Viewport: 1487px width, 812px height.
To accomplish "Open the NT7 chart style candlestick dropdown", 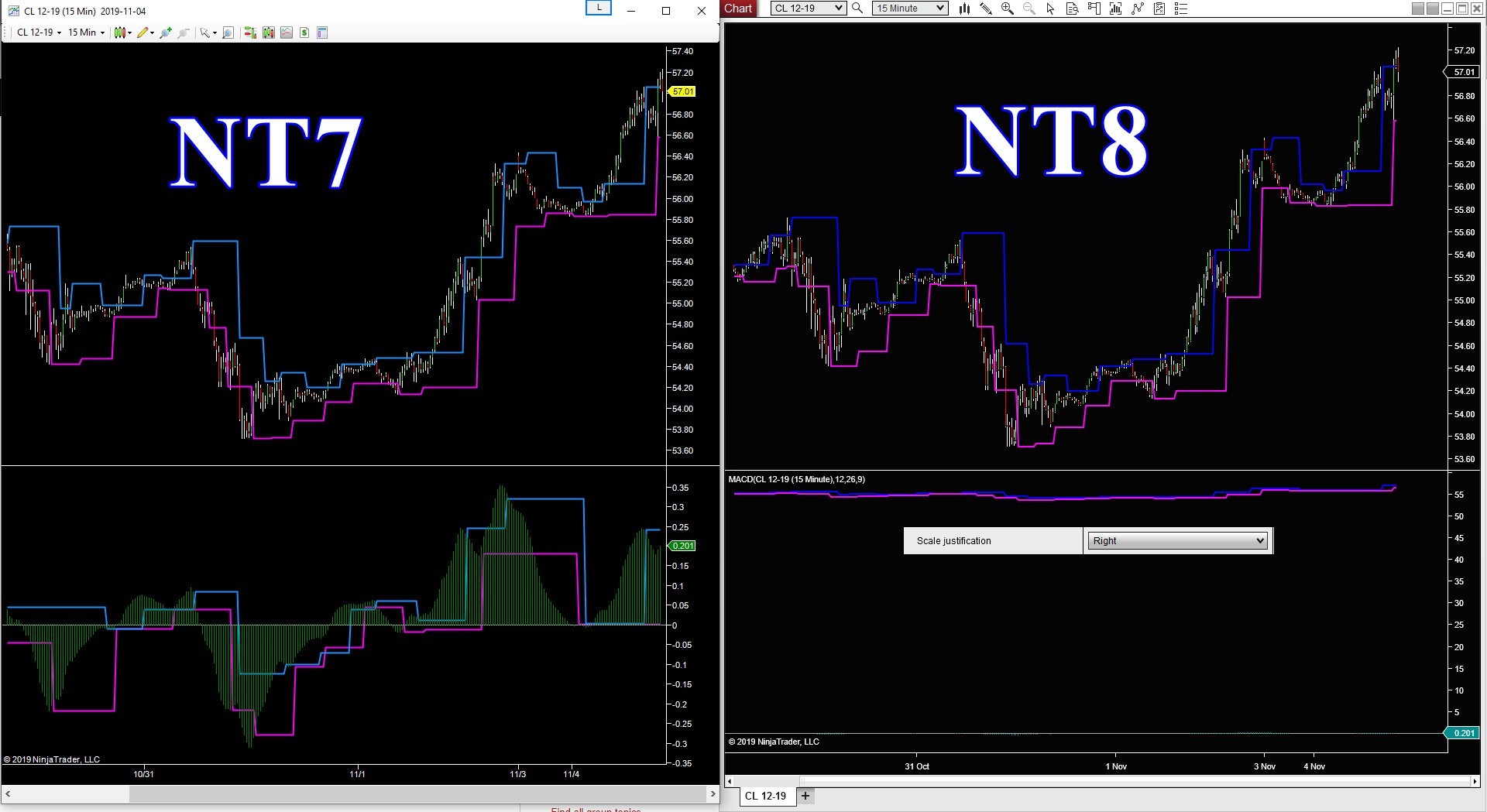I will [x=122, y=33].
